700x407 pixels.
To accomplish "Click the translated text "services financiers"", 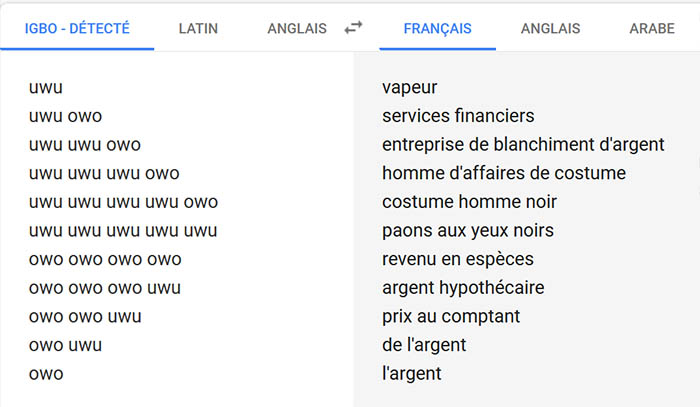I will click(458, 116).
